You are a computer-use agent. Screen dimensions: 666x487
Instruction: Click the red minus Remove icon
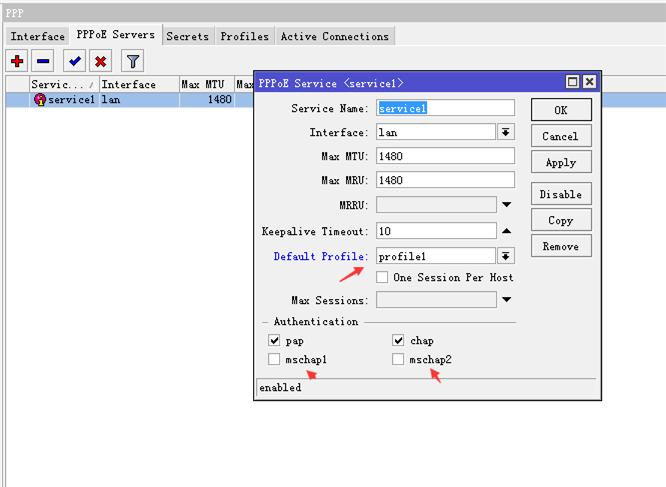click(43, 61)
